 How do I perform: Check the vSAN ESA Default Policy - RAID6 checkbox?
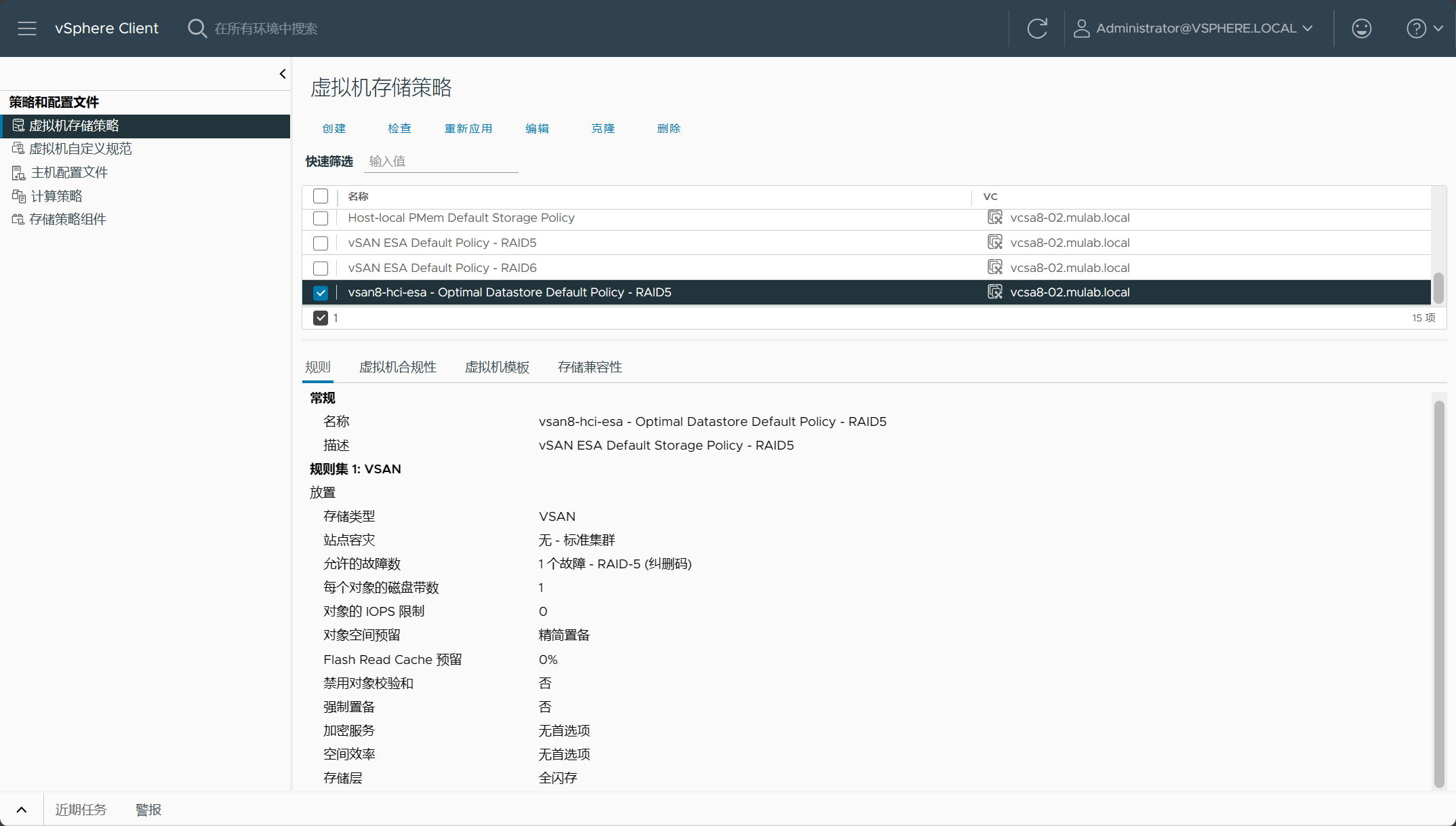[x=321, y=268]
